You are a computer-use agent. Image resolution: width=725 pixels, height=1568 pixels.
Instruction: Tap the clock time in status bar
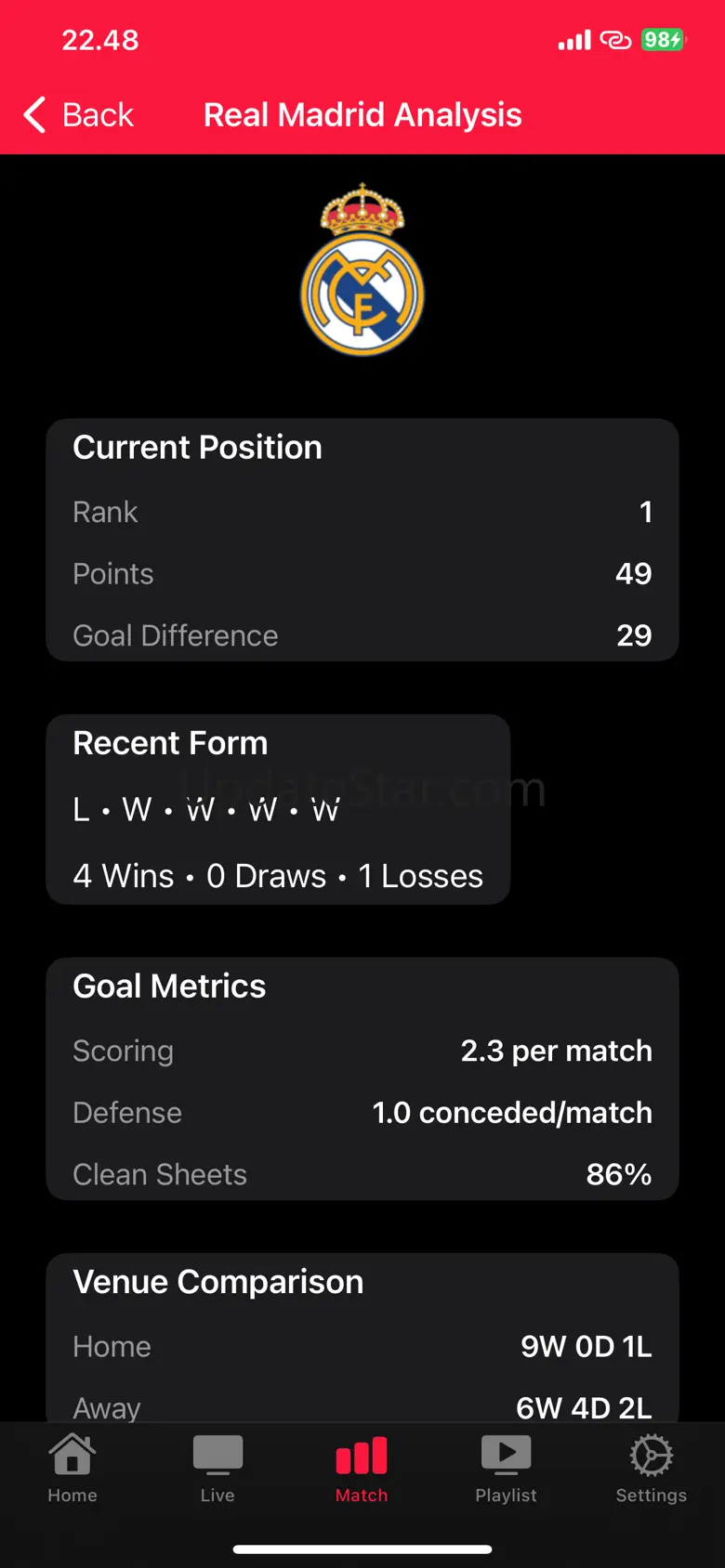pyautogui.click(x=100, y=40)
